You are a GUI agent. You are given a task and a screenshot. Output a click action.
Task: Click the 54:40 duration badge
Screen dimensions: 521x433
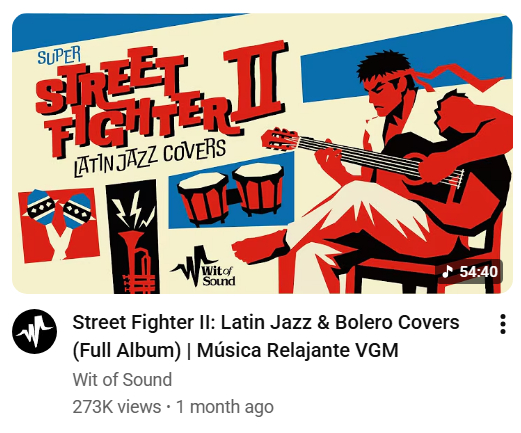tap(470, 272)
